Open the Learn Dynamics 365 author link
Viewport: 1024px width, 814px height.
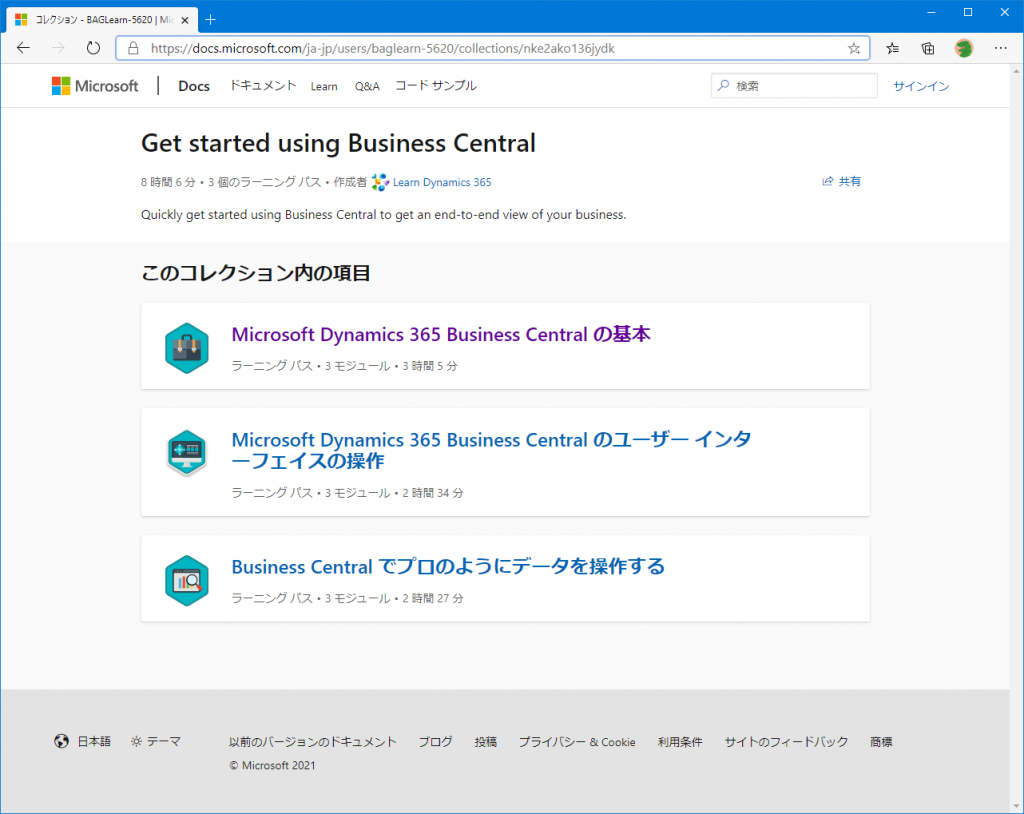tap(442, 182)
